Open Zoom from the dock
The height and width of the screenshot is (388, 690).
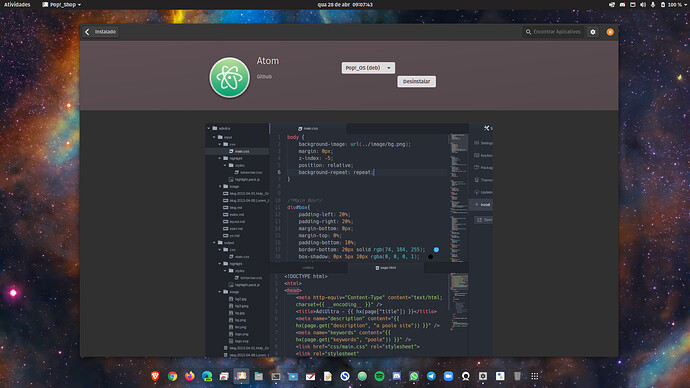tap(448, 376)
